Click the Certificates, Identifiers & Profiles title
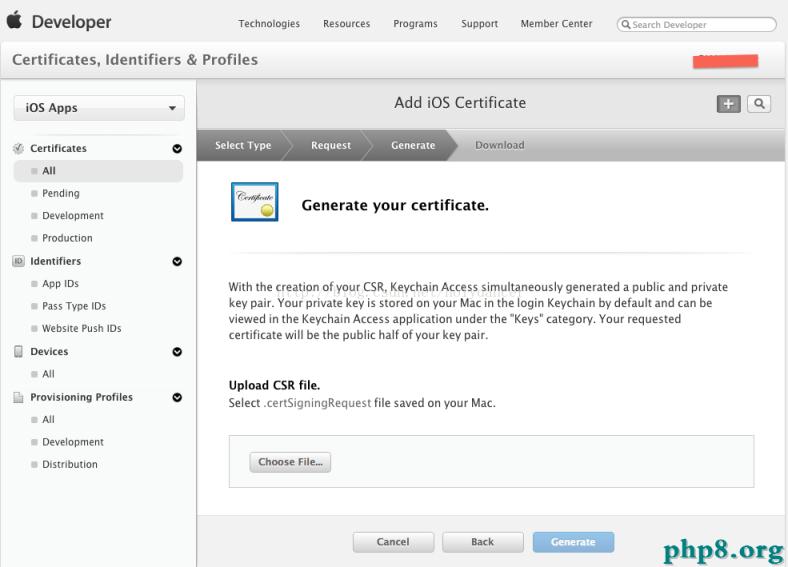The height and width of the screenshot is (567, 788). 135,60
